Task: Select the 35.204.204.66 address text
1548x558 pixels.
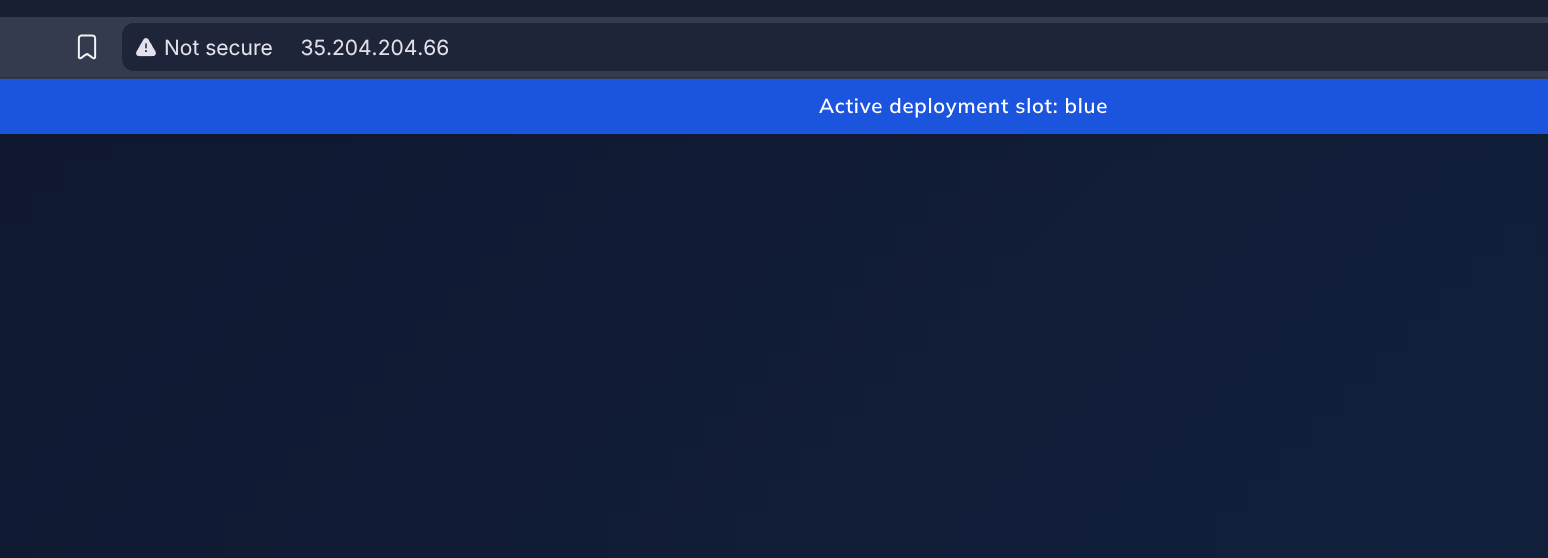Action: coord(375,47)
